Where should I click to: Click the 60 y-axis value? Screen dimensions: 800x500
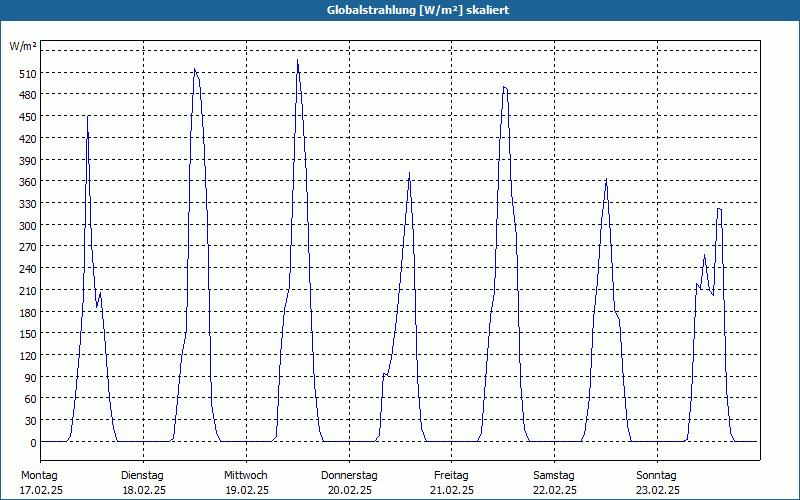[30, 399]
